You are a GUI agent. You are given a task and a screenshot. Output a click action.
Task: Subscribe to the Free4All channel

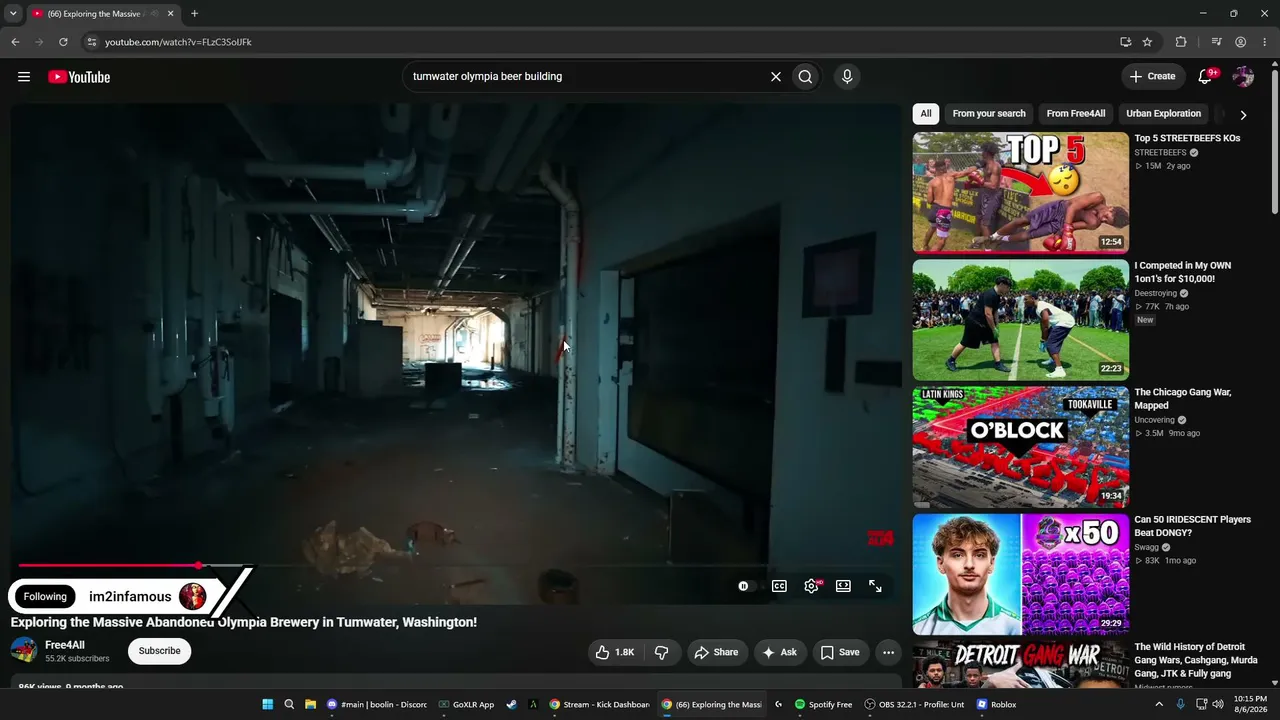[x=160, y=651]
